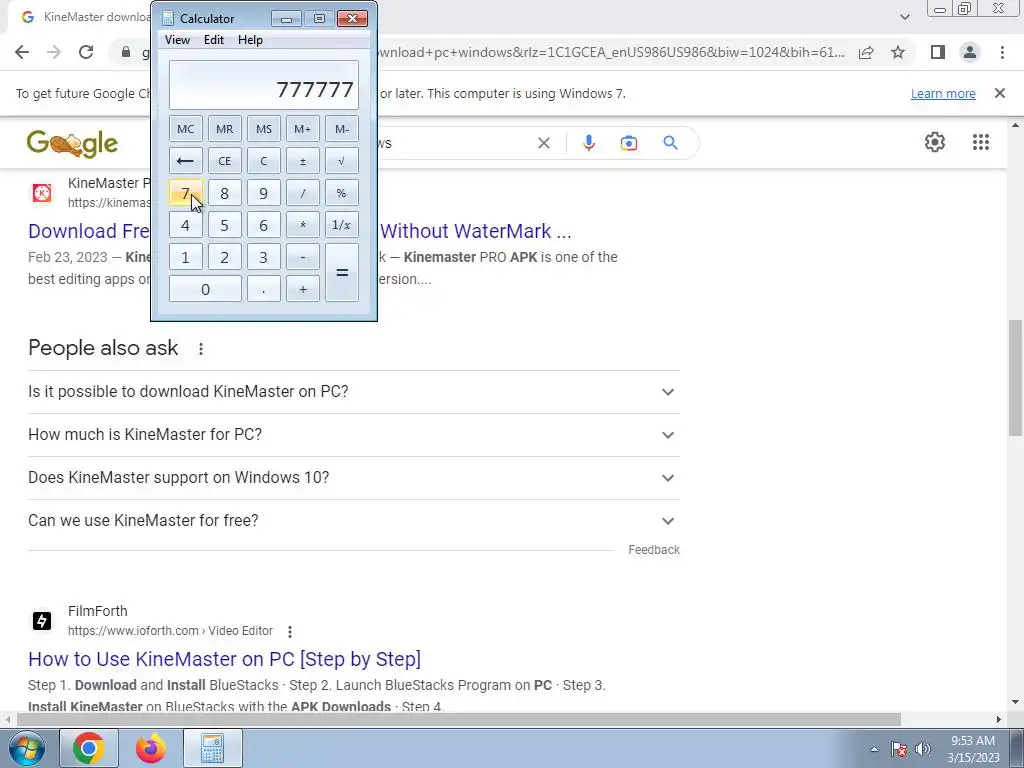Screen dimensions: 1024x768
Task: Expand 'Does KineMaster support on Windows 10?'
Action: (x=353, y=478)
